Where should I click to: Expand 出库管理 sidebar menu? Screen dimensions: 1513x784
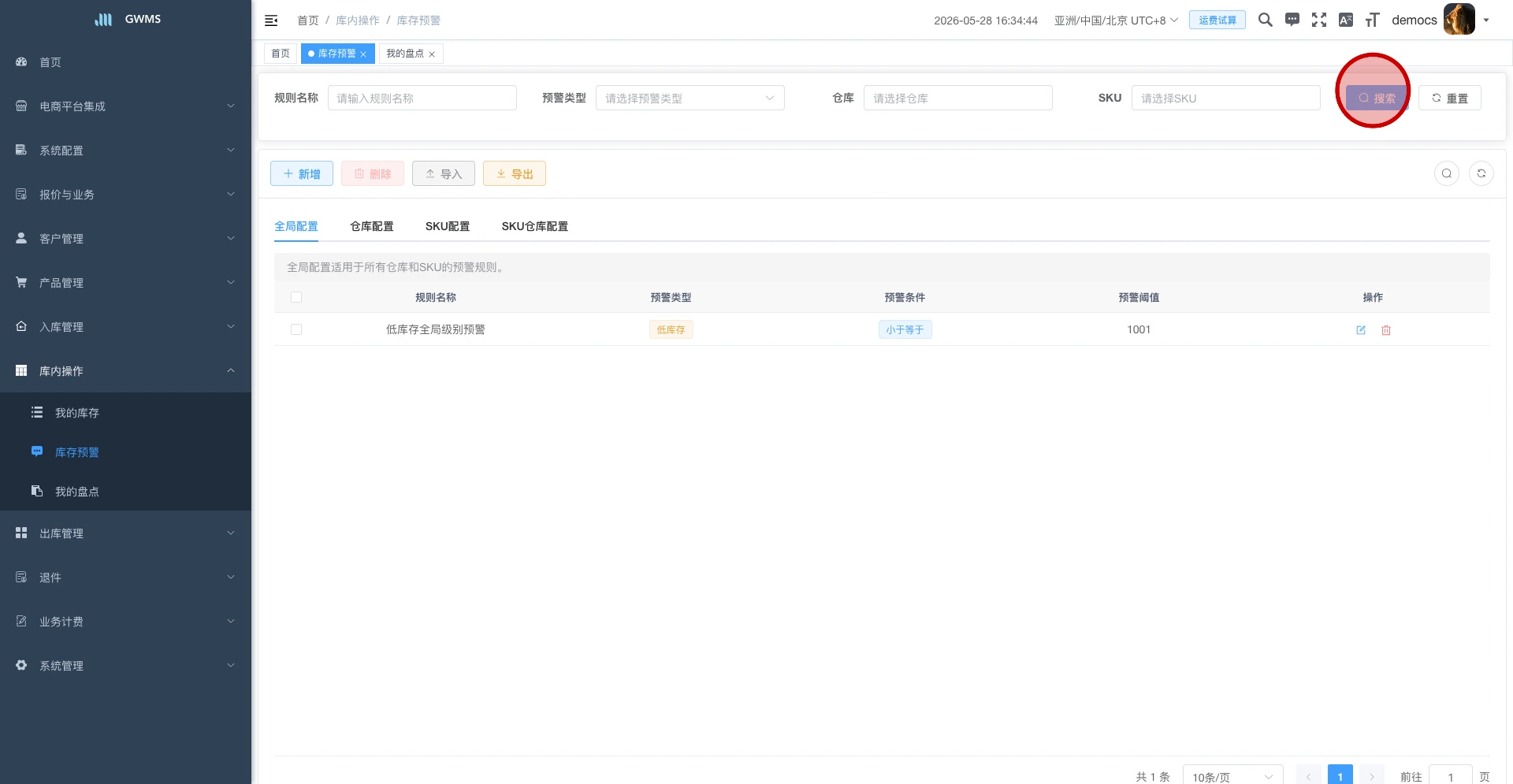click(125, 533)
